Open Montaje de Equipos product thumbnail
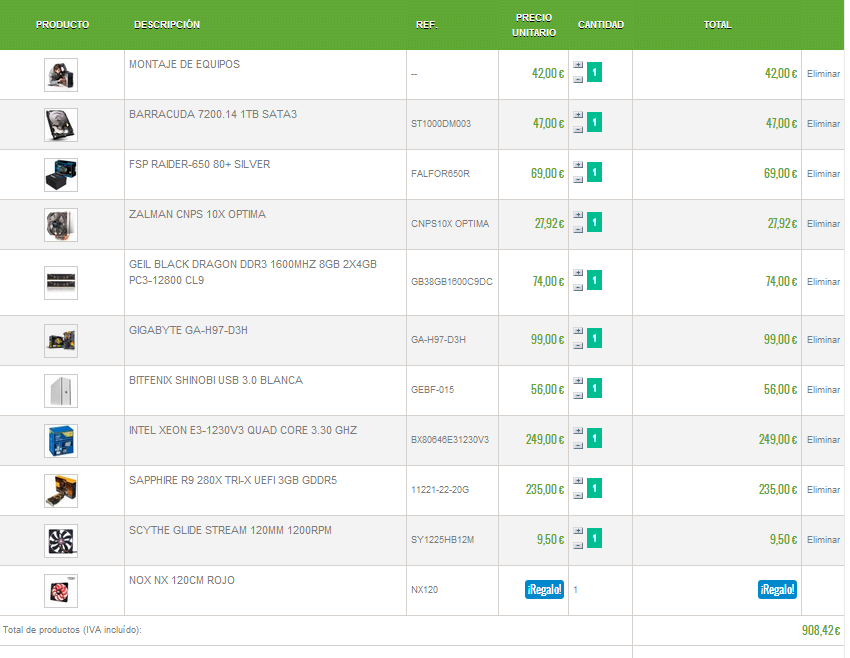Viewport: 850px width, 658px height. pos(61,75)
